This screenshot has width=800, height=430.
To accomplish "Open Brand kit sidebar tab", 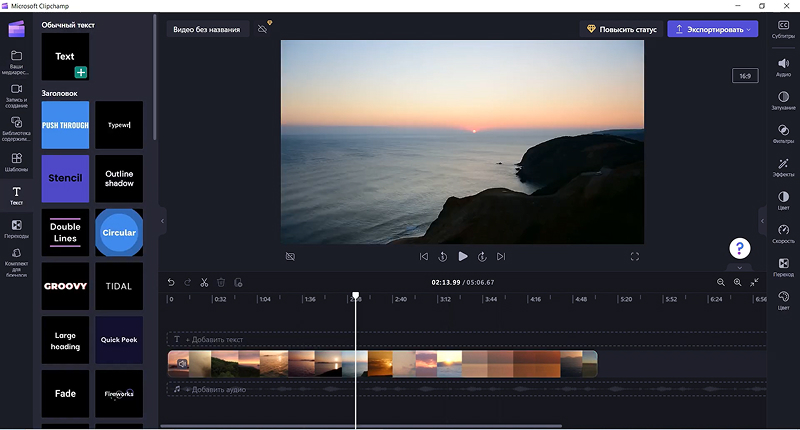I will click(16, 263).
